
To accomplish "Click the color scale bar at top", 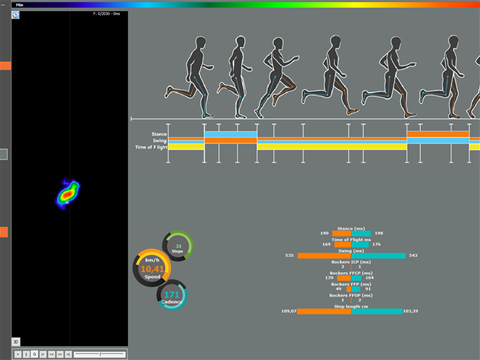I will [x=246, y=5].
